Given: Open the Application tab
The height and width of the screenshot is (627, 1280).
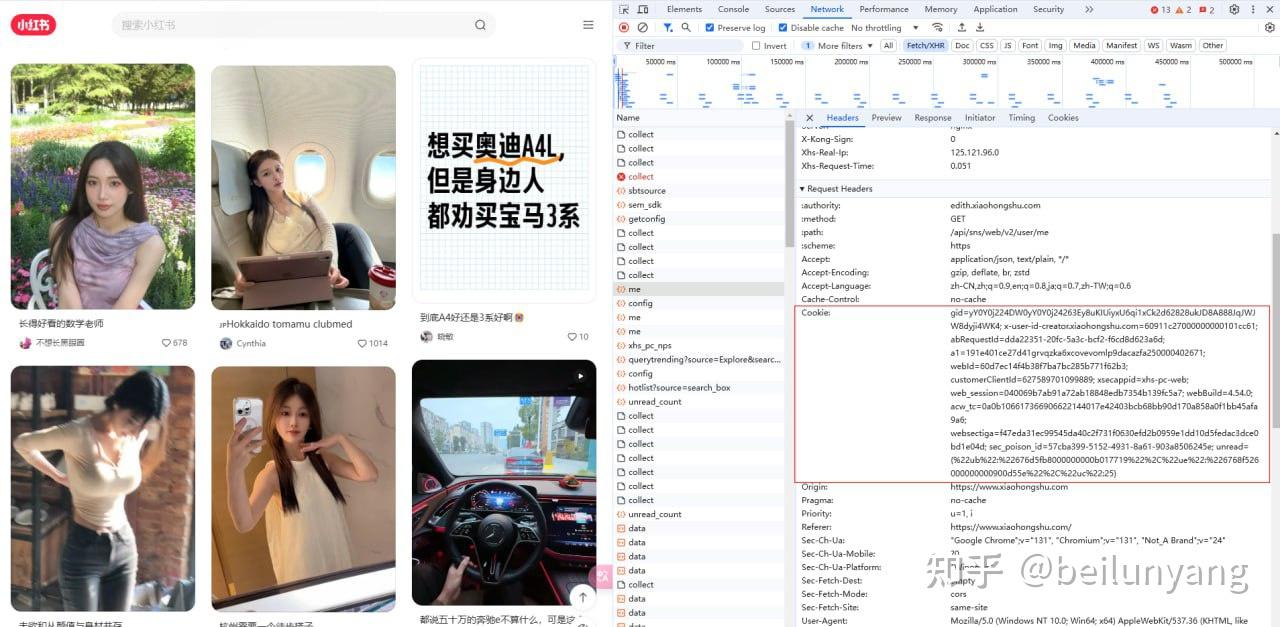Looking at the screenshot, I should [995, 9].
